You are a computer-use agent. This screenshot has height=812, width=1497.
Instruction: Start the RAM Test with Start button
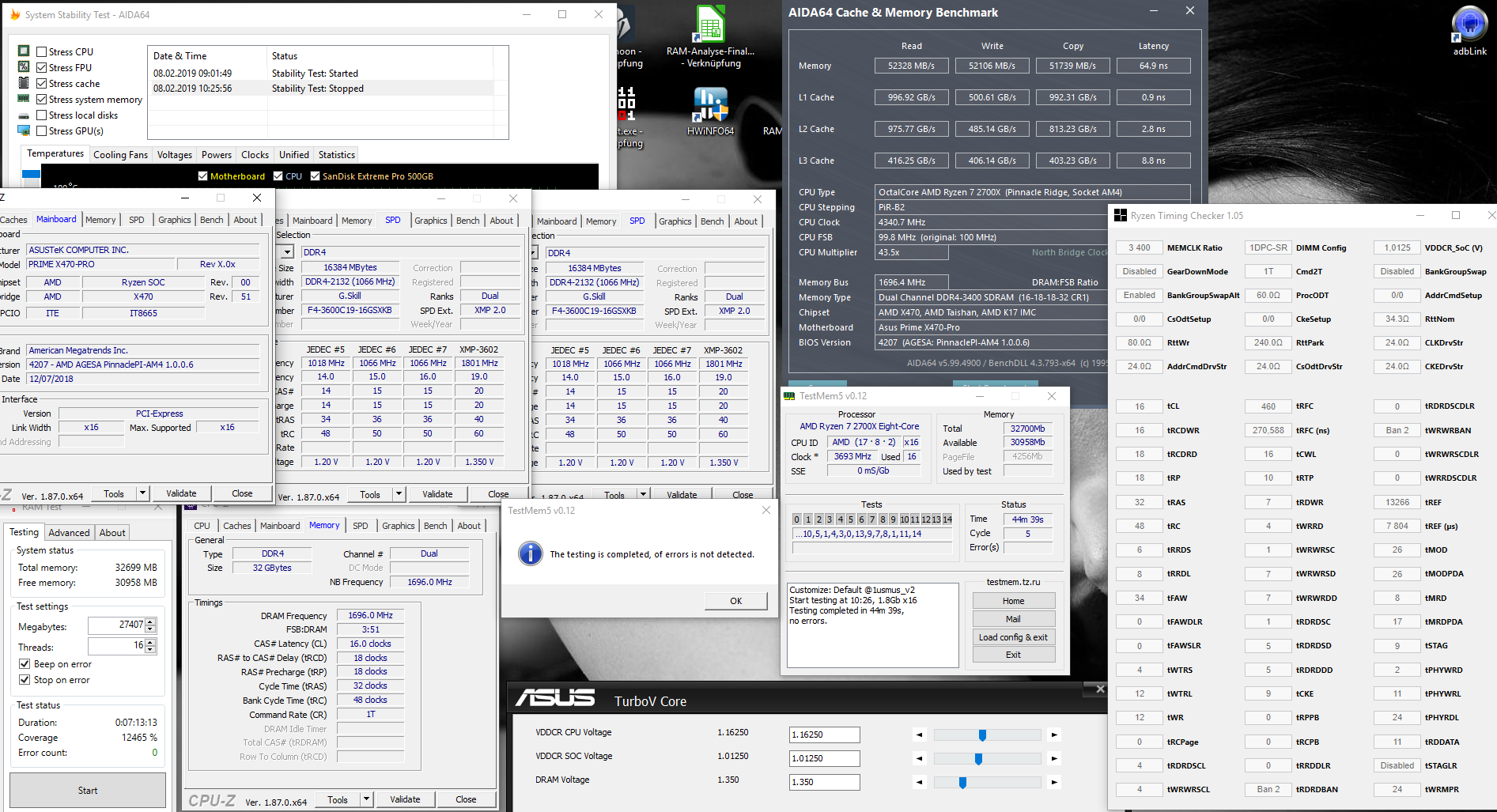pyautogui.click(x=88, y=790)
